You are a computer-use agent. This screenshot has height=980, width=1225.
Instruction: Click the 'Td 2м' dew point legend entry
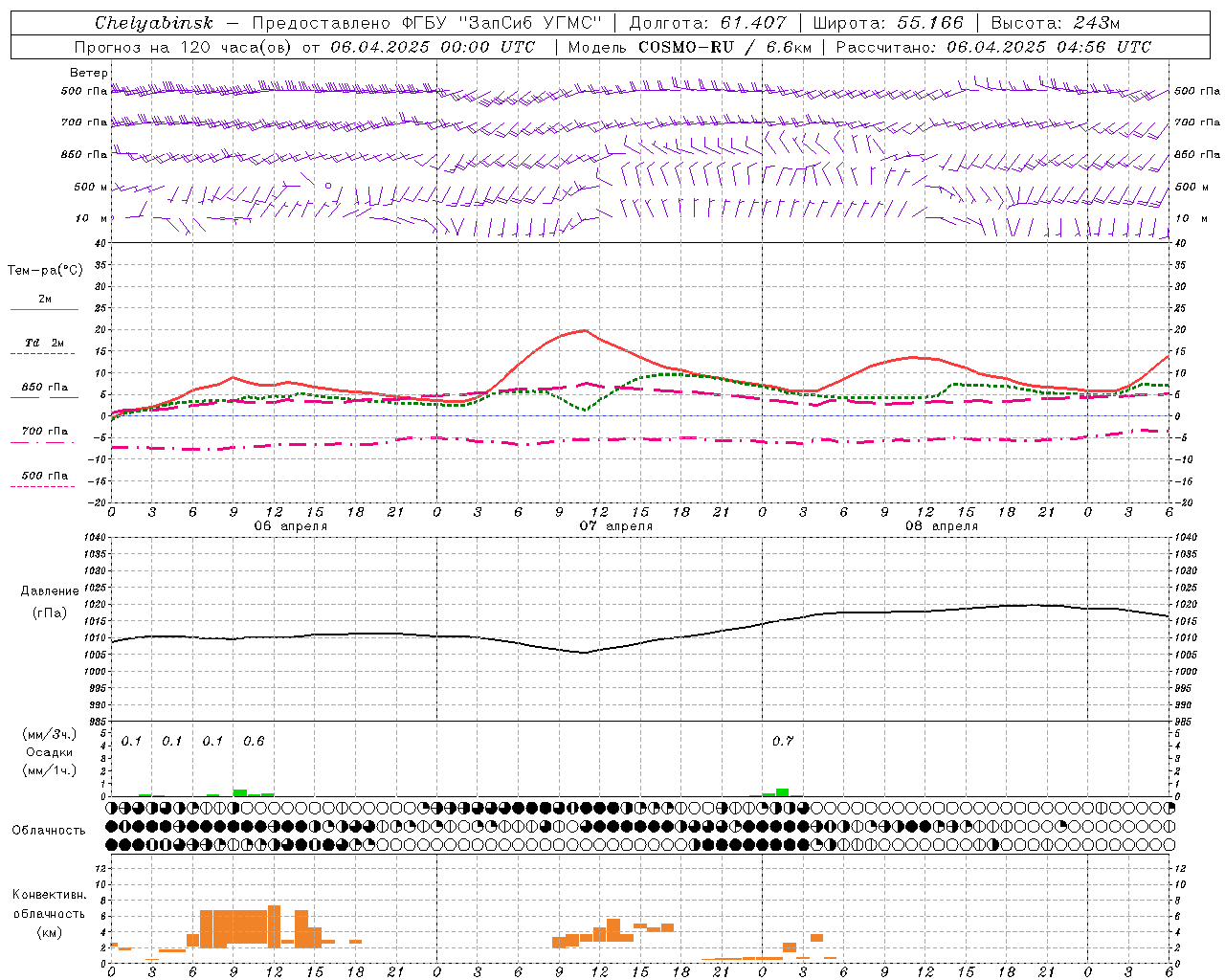coord(45,343)
